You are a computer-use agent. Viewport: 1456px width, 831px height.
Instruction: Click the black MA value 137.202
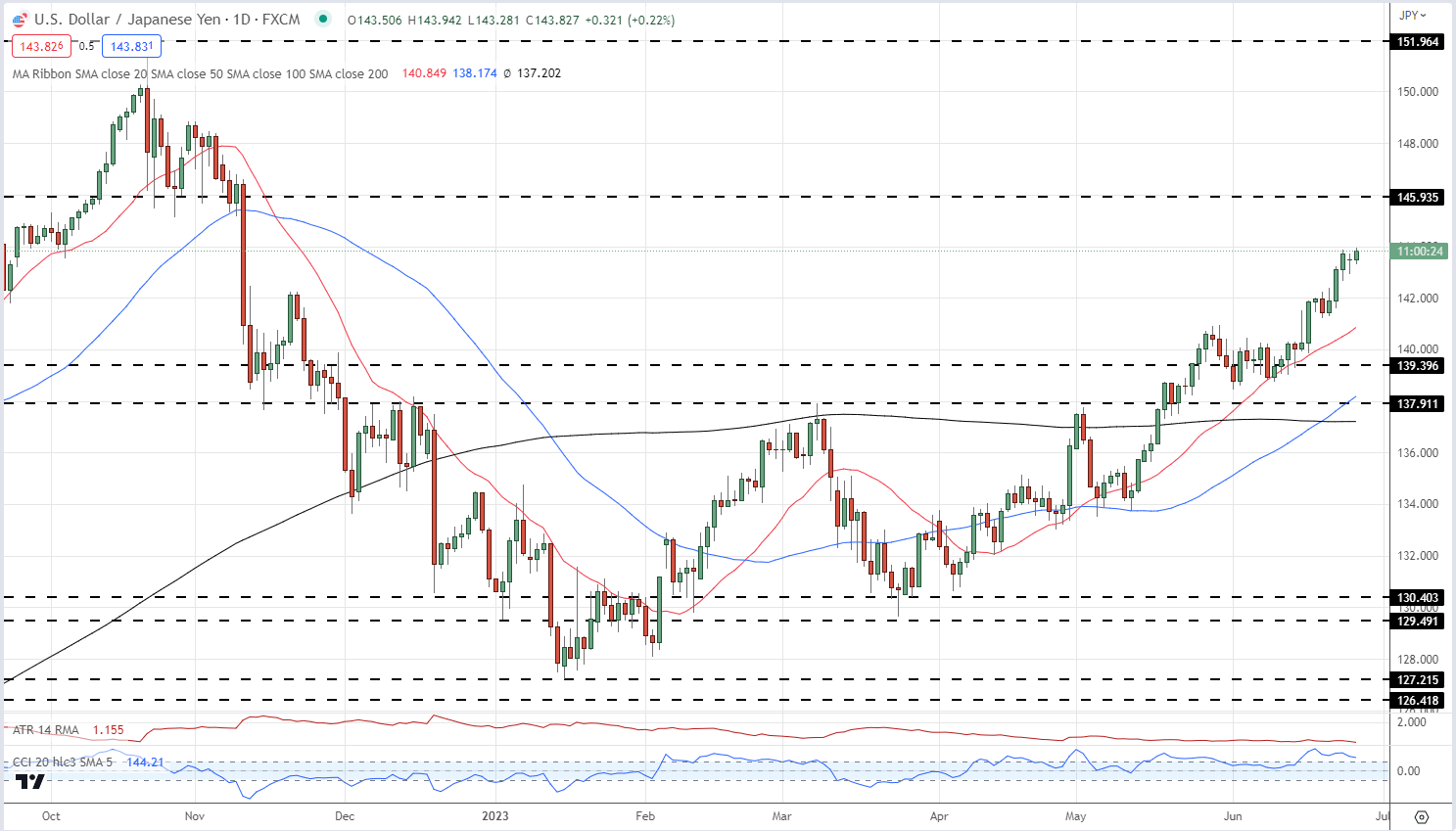539,73
